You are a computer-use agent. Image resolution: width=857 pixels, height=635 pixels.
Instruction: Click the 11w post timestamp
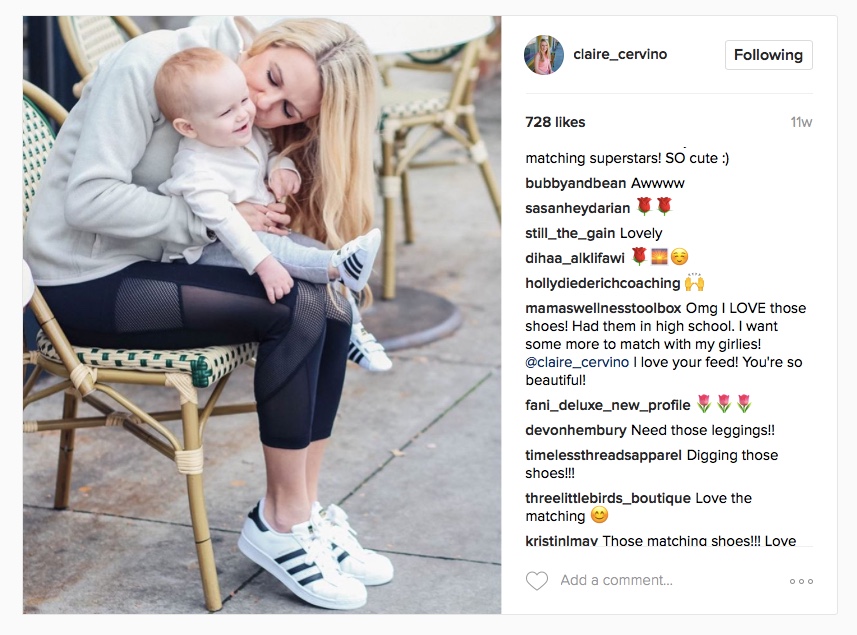(801, 122)
